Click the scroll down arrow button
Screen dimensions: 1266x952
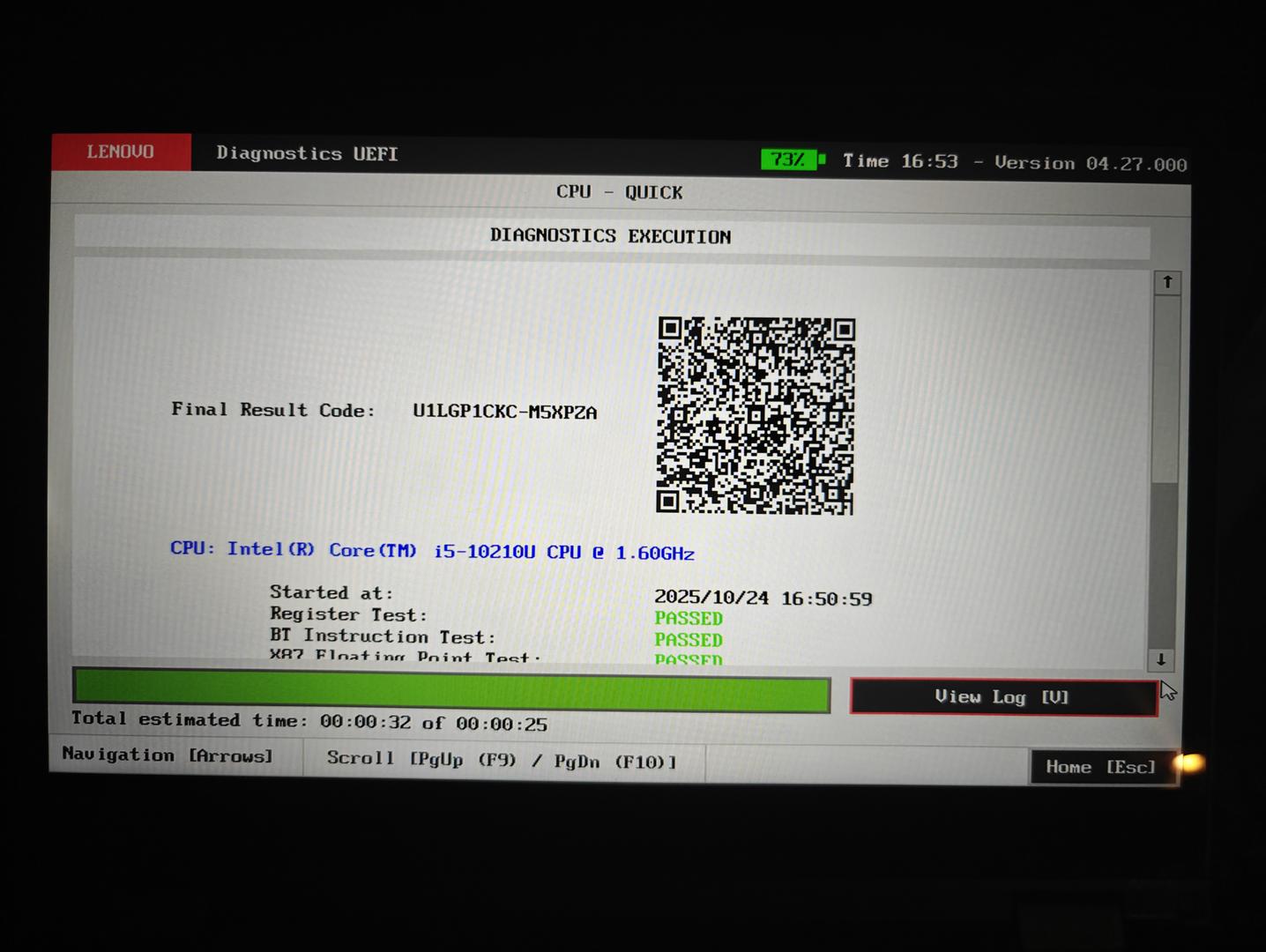point(1161,659)
